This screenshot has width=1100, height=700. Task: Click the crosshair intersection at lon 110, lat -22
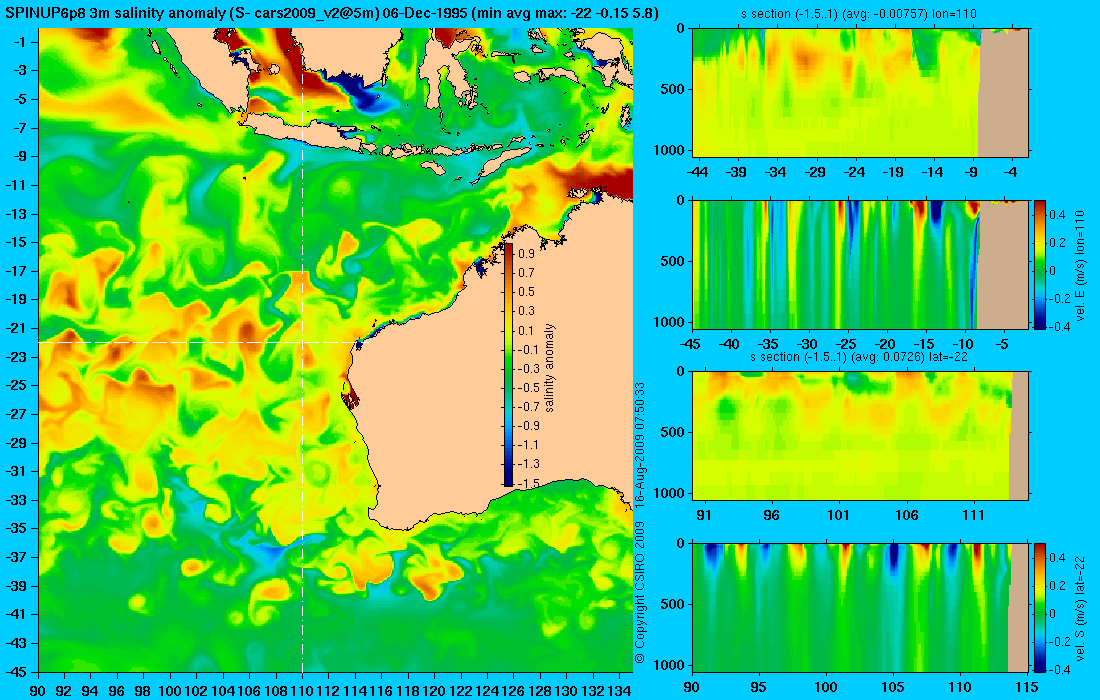click(x=302, y=342)
